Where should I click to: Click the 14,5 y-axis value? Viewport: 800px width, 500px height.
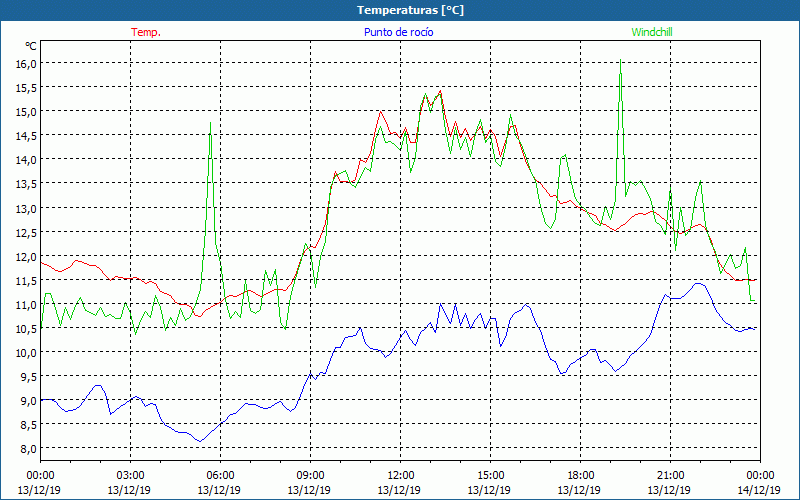point(28,136)
